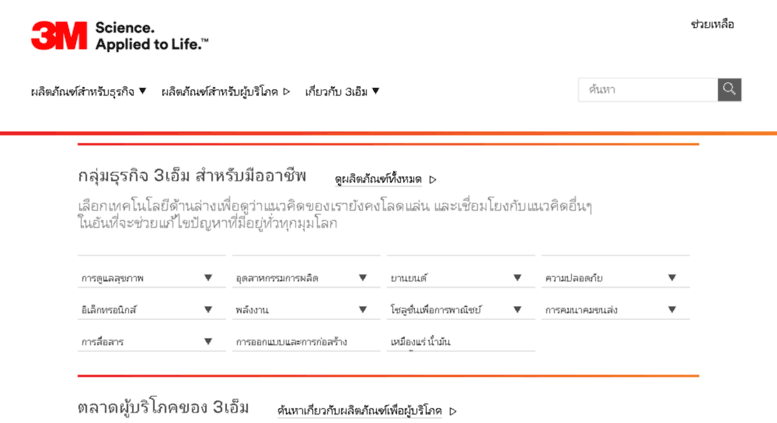
Task: Click the magnifying glass search button
Action: [729, 90]
